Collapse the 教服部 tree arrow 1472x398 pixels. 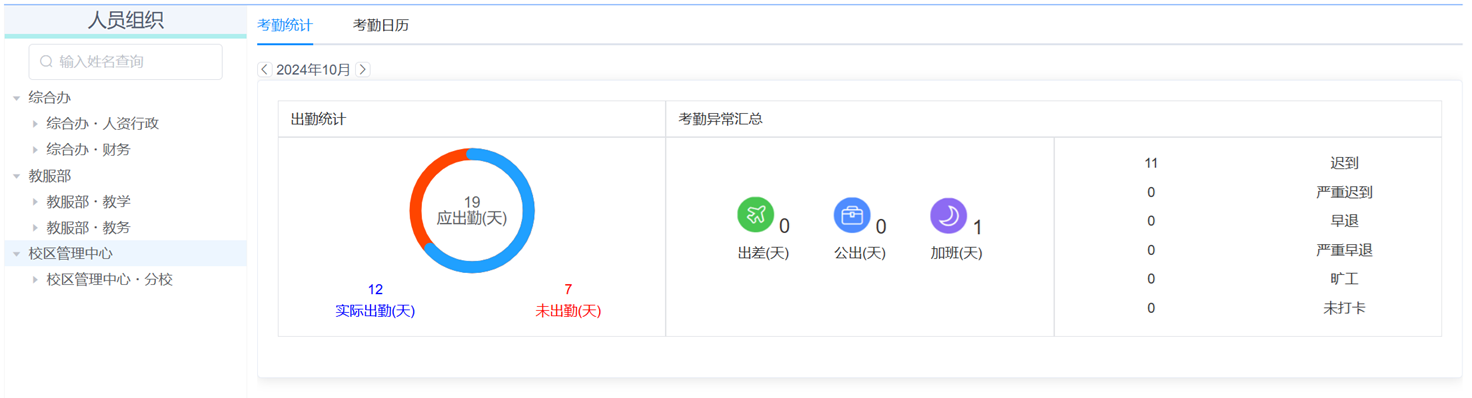point(16,176)
